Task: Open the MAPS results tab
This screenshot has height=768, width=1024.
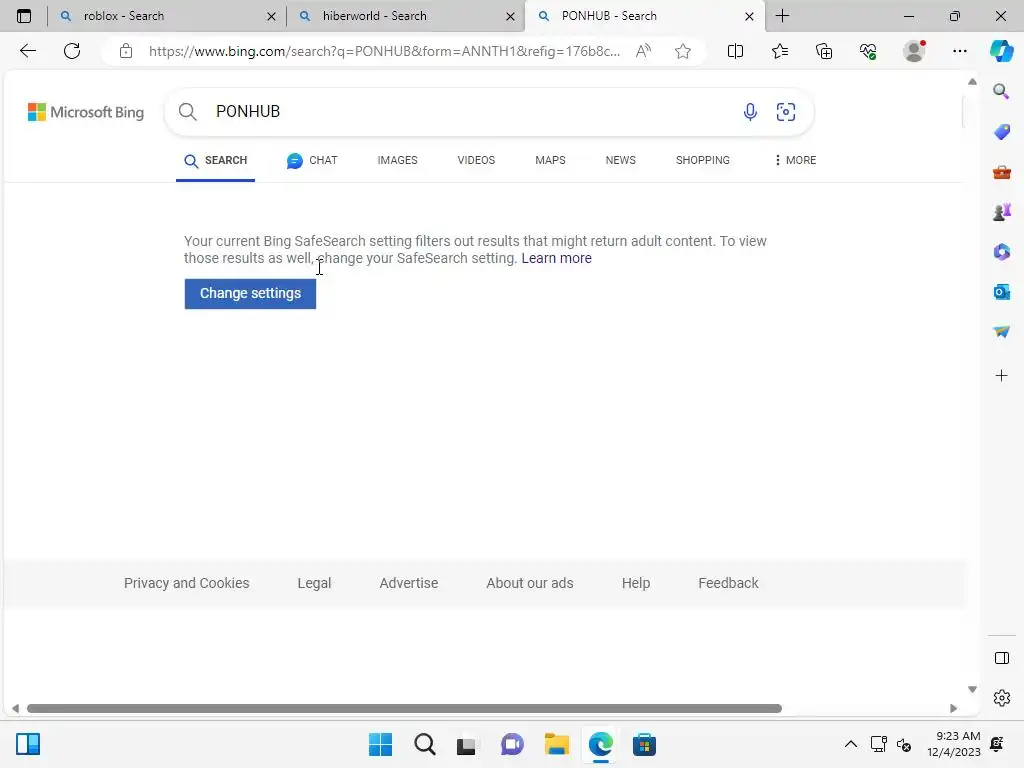Action: pyautogui.click(x=550, y=161)
